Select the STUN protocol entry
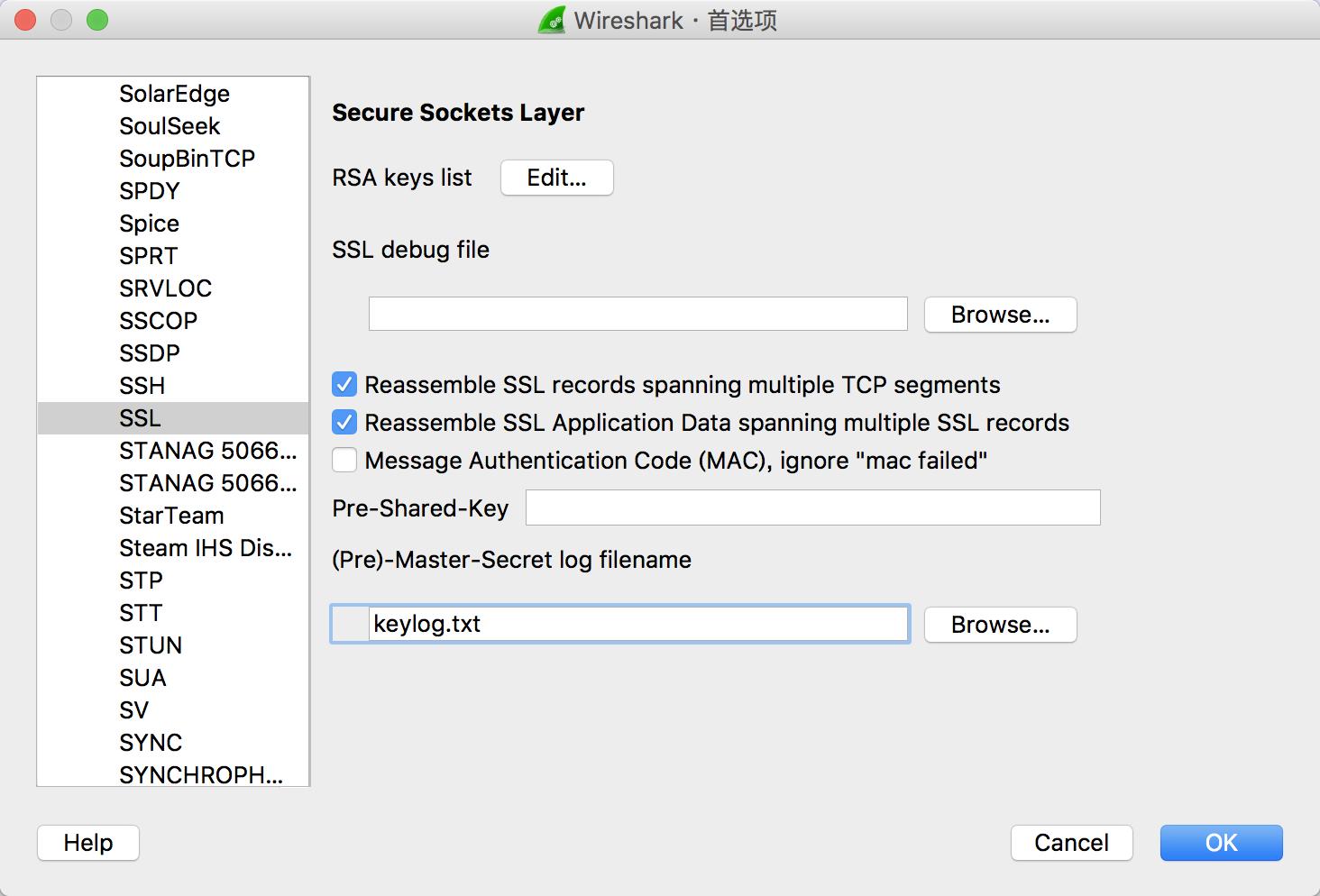 coord(151,645)
